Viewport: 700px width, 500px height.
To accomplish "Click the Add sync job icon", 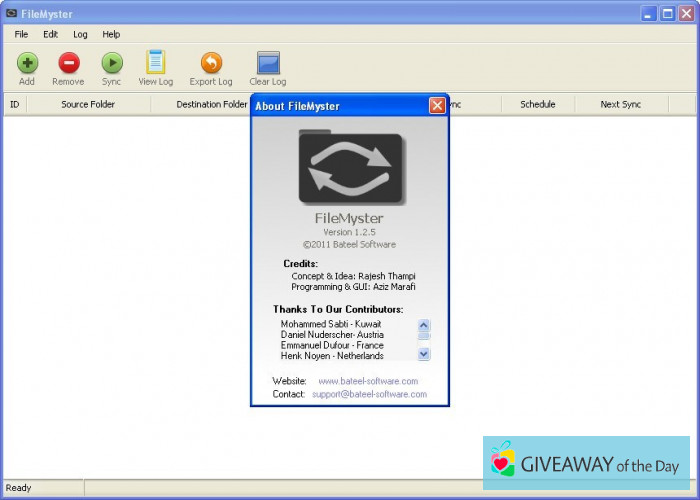I will click(27, 63).
